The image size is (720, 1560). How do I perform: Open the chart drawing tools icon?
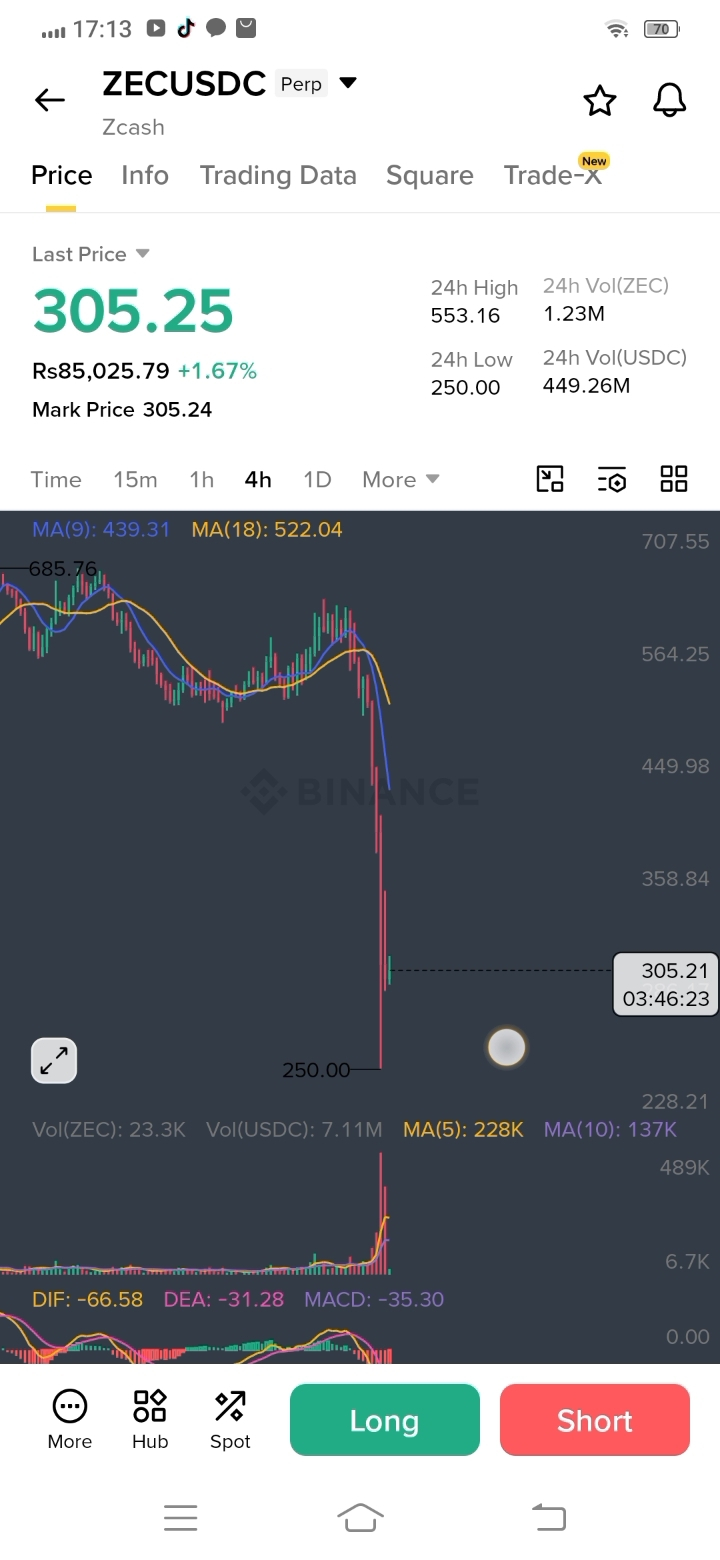point(550,479)
